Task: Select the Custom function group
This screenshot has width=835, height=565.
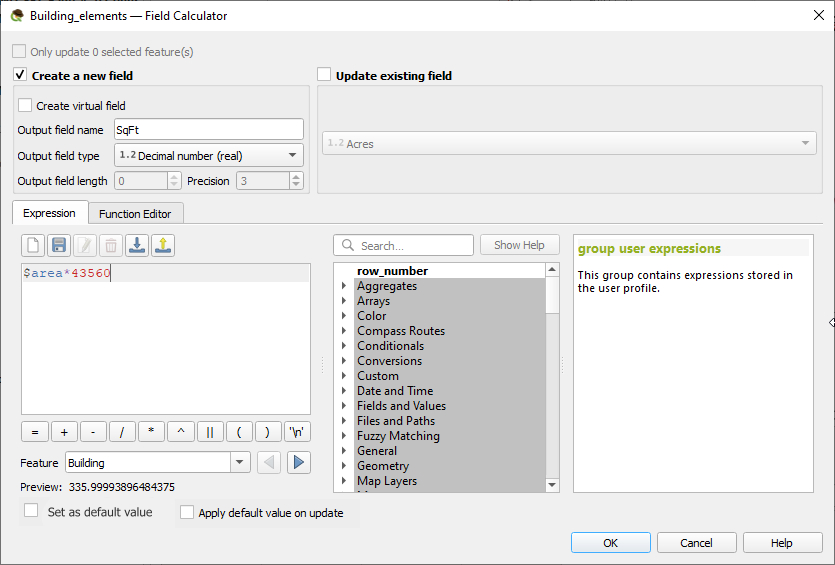Action: click(x=378, y=375)
